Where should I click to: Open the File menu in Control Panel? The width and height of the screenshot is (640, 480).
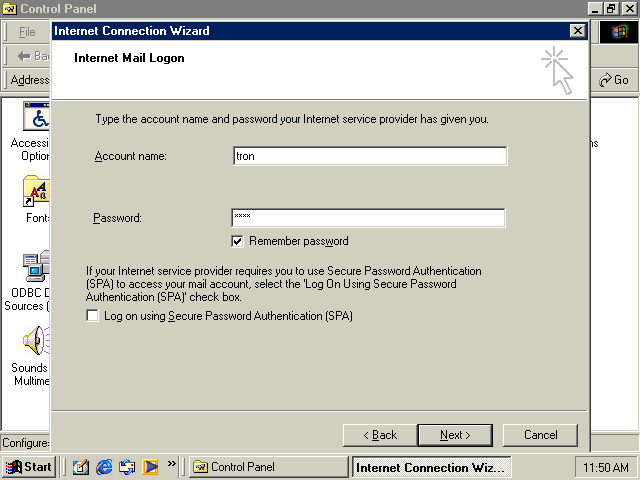click(x=27, y=32)
